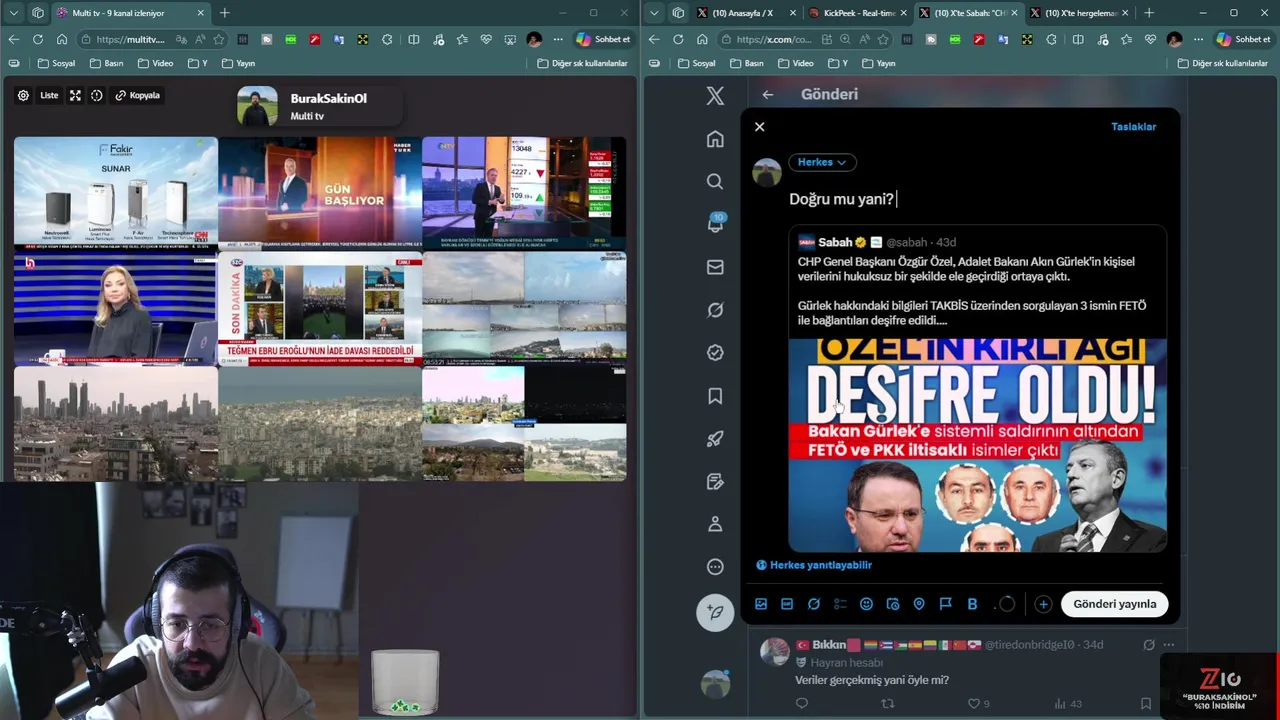Click the post text field Doğru mu yani?
Viewport: 1280px width, 720px height.
click(841, 199)
